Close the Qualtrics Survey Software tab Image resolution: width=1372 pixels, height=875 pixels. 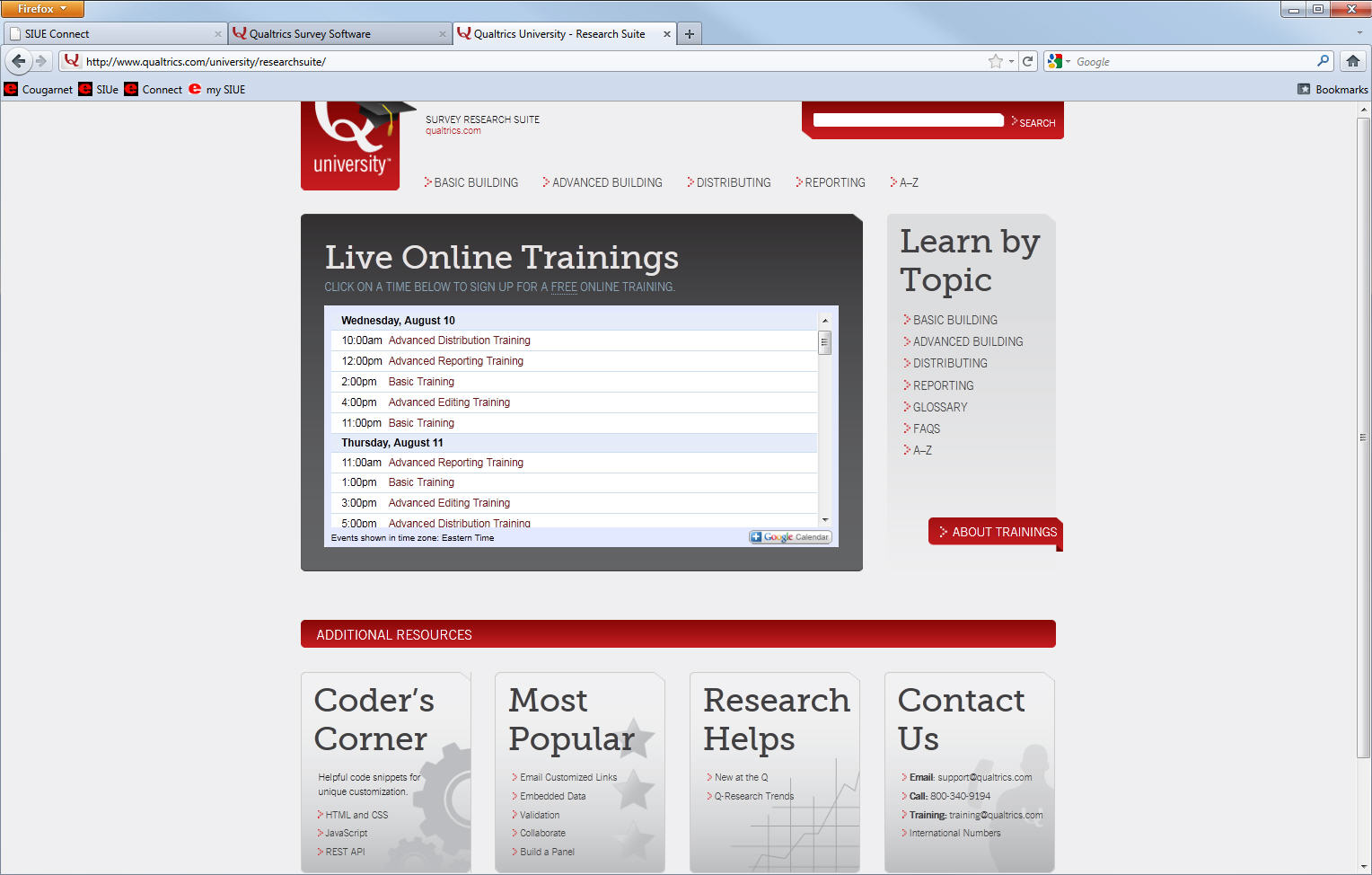pos(442,34)
